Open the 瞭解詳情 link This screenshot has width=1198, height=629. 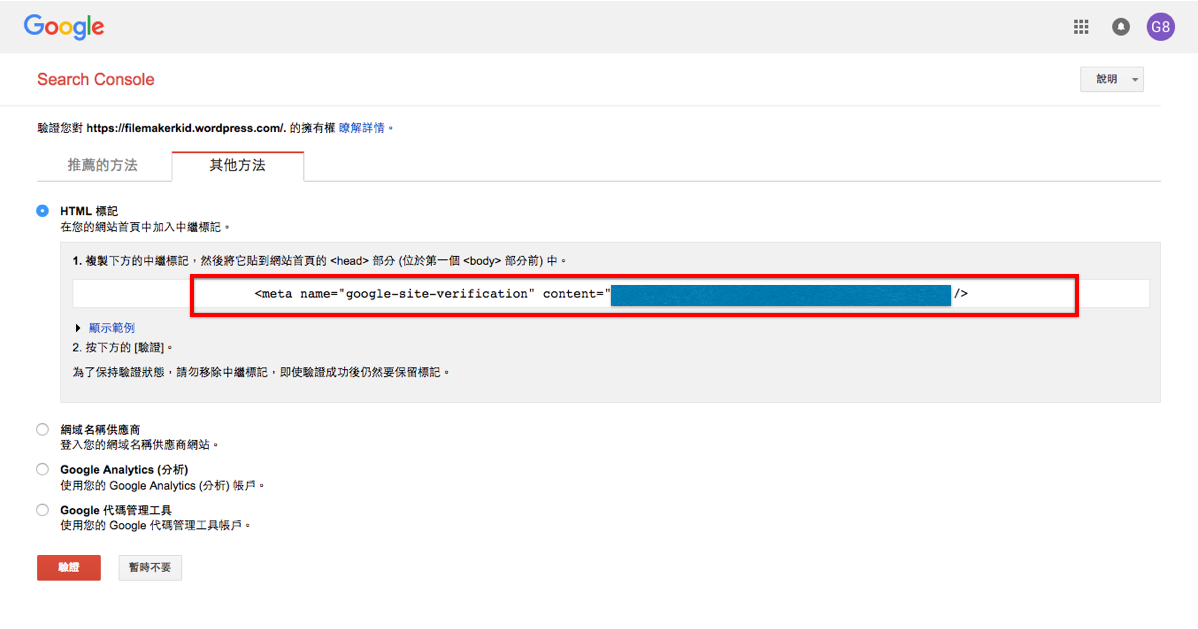coord(362,128)
